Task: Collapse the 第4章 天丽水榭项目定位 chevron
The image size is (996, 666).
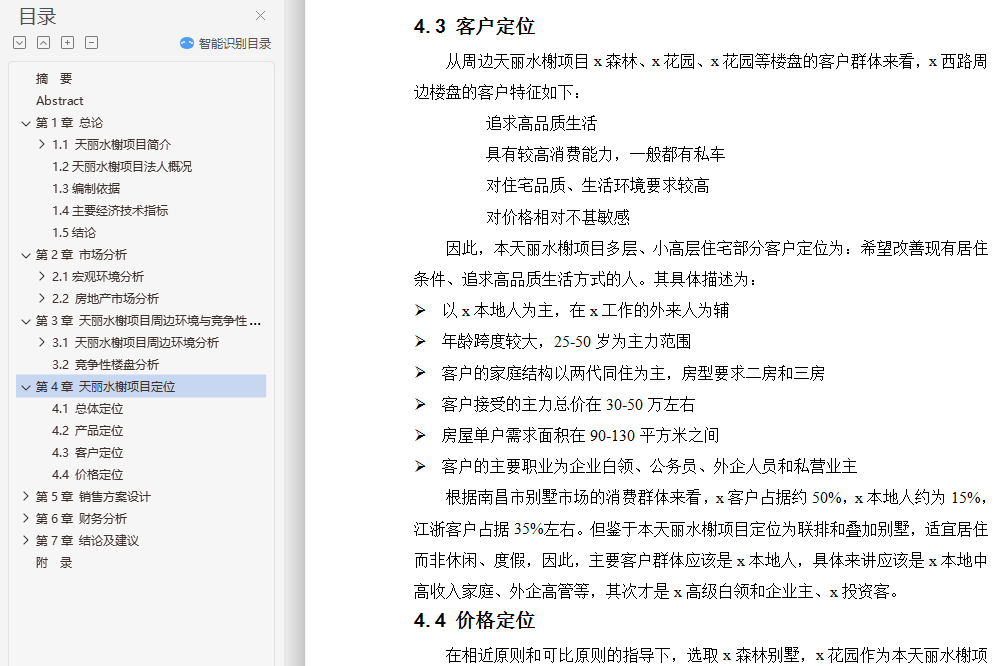Action: [25, 387]
